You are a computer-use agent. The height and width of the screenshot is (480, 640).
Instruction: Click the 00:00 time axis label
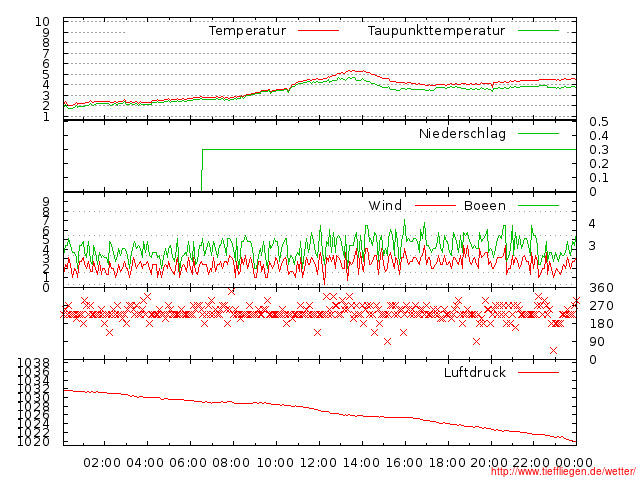(x=574, y=463)
